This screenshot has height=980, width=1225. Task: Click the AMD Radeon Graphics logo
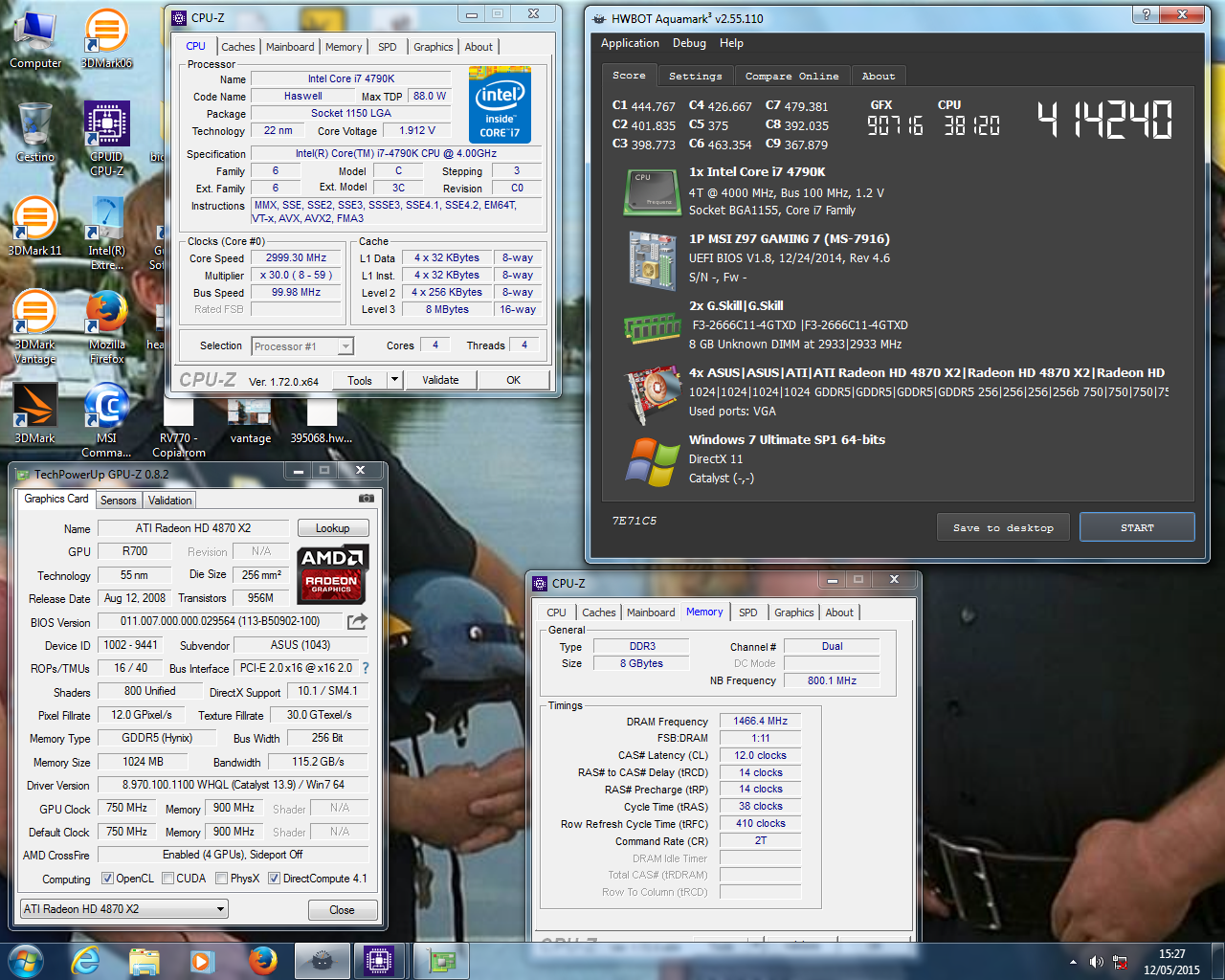332,573
